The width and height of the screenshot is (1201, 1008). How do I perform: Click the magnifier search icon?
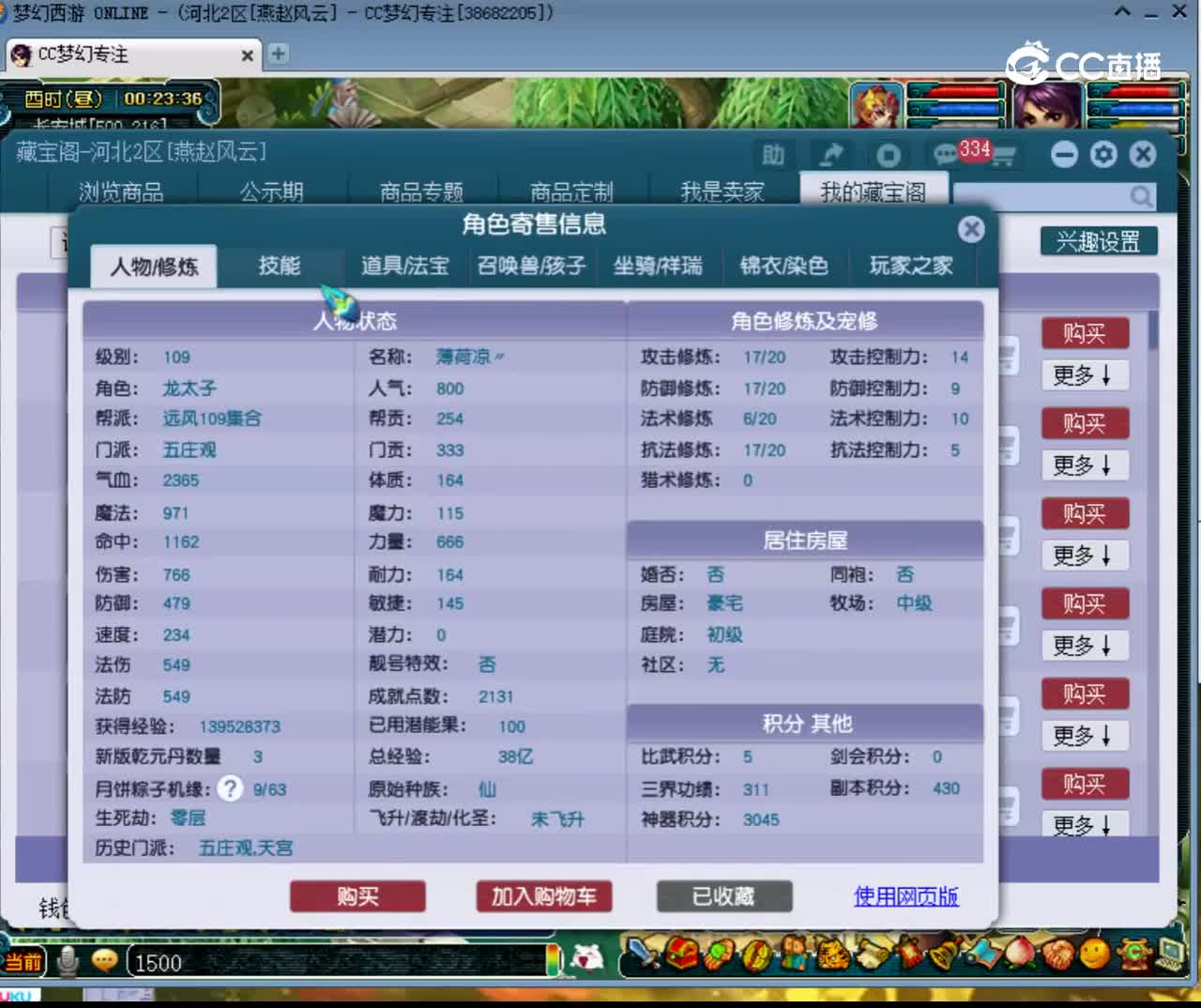tap(1141, 196)
